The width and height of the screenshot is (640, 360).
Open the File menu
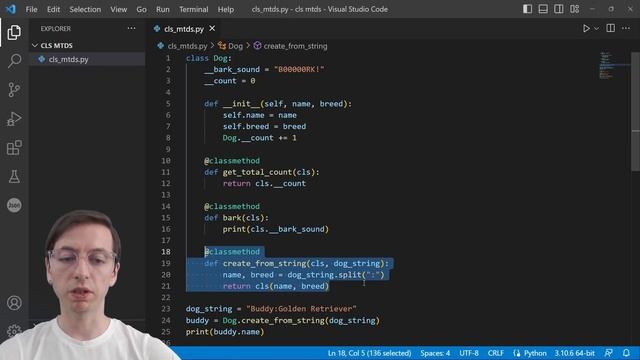pyautogui.click(x=31, y=9)
